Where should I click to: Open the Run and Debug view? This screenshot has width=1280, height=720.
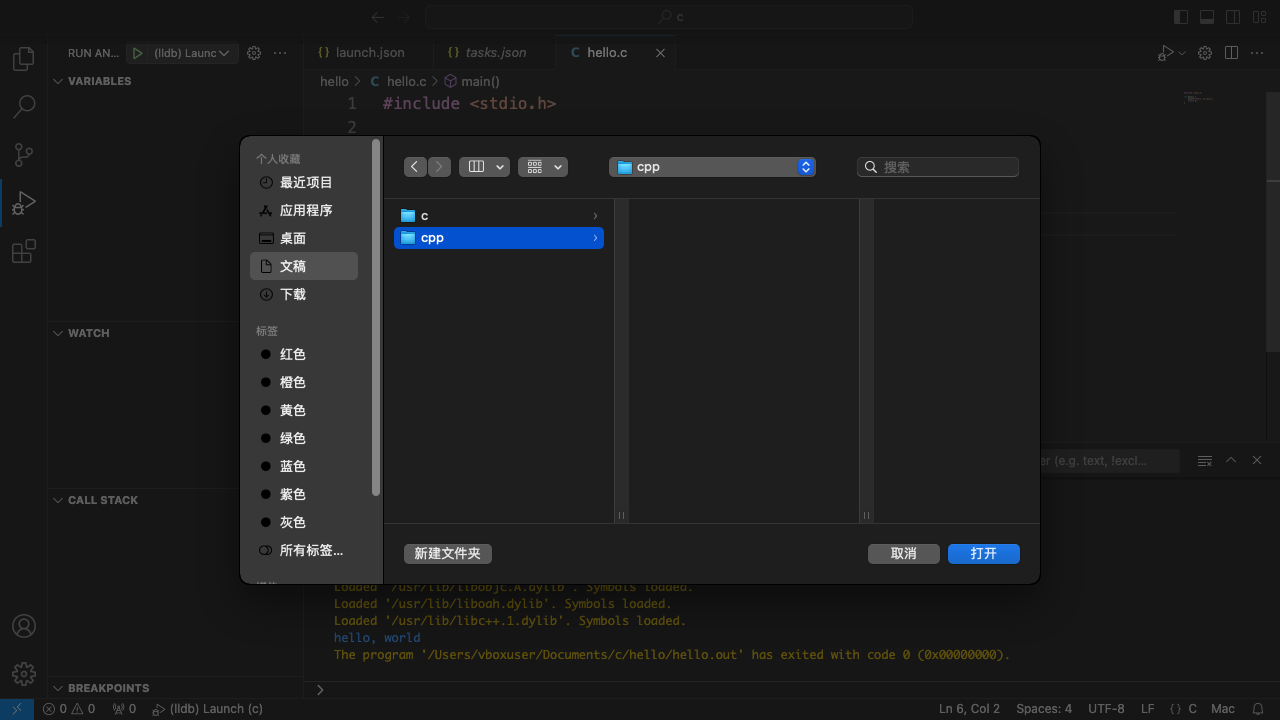(x=24, y=203)
